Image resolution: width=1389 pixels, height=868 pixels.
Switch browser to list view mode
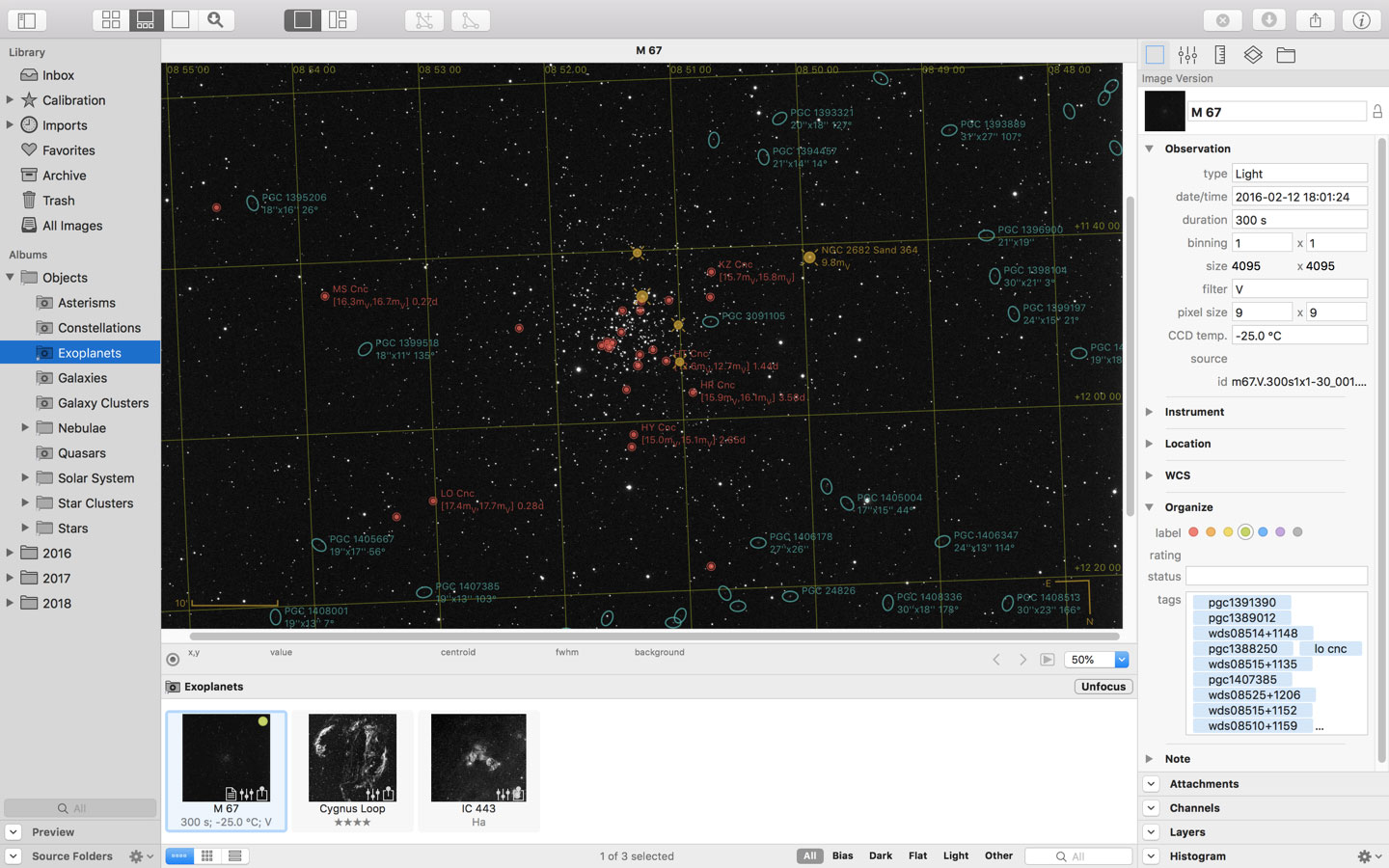pos(235,856)
